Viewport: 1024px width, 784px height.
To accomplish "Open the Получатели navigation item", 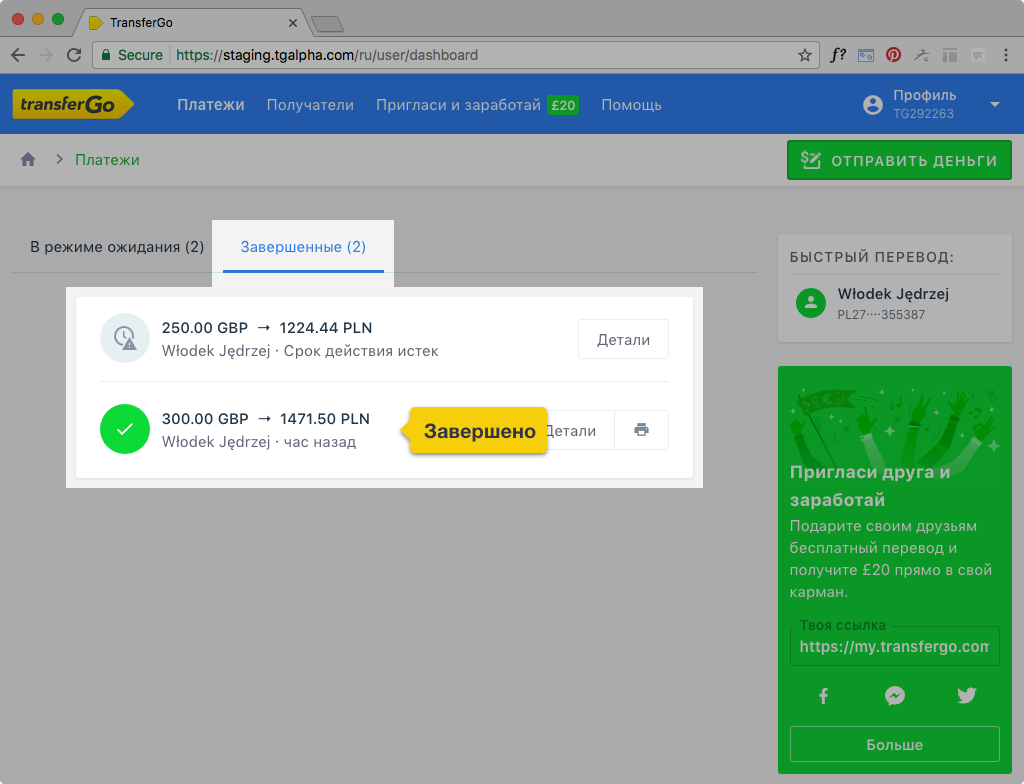I will click(x=310, y=105).
